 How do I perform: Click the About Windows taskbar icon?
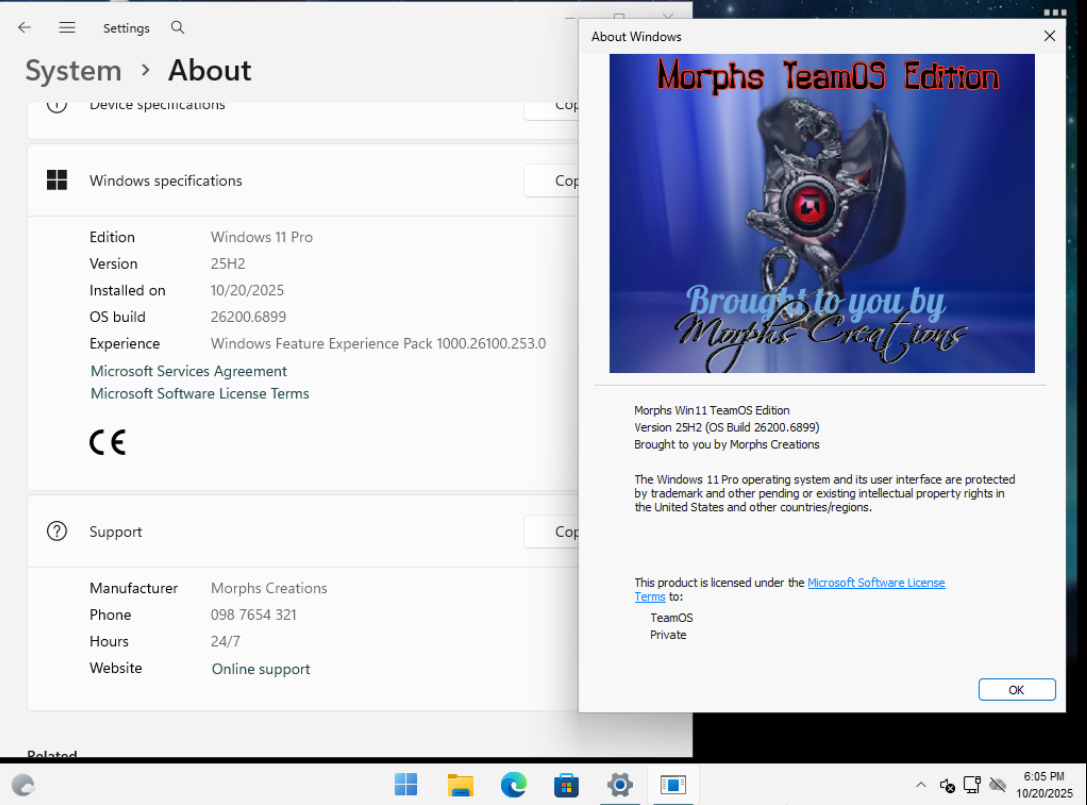(673, 785)
